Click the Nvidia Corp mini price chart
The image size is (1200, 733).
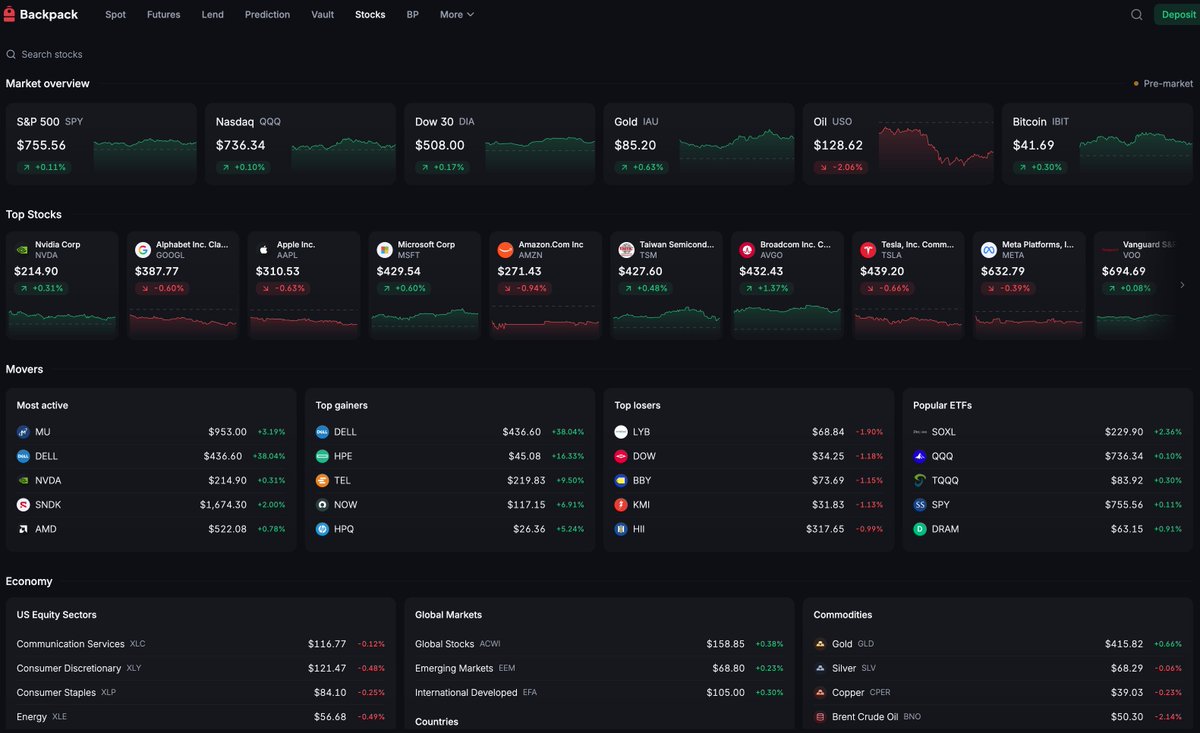[x=62, y=320]
